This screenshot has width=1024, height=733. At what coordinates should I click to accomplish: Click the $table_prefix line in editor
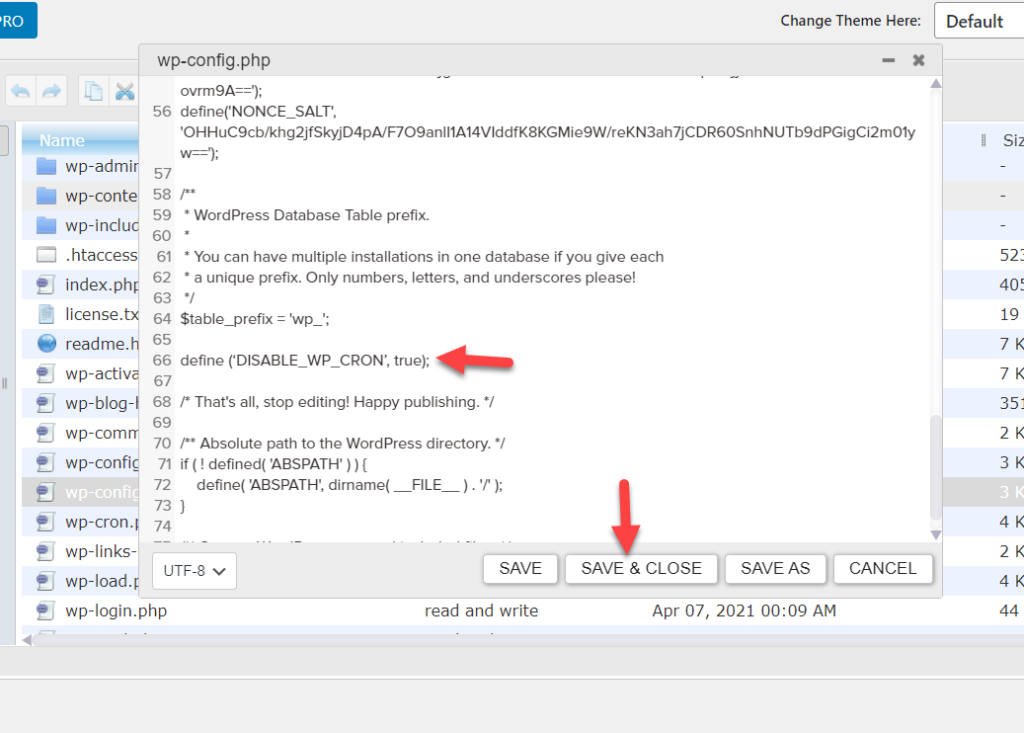(255, 319)
